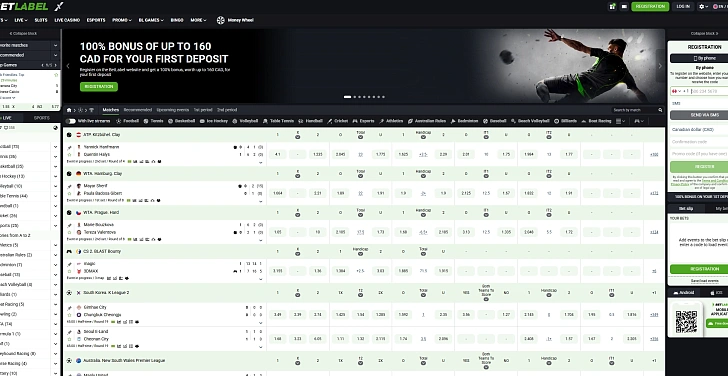Open the MORE dropdown menu
Viewport: 728px width, 376px height.
199,20
